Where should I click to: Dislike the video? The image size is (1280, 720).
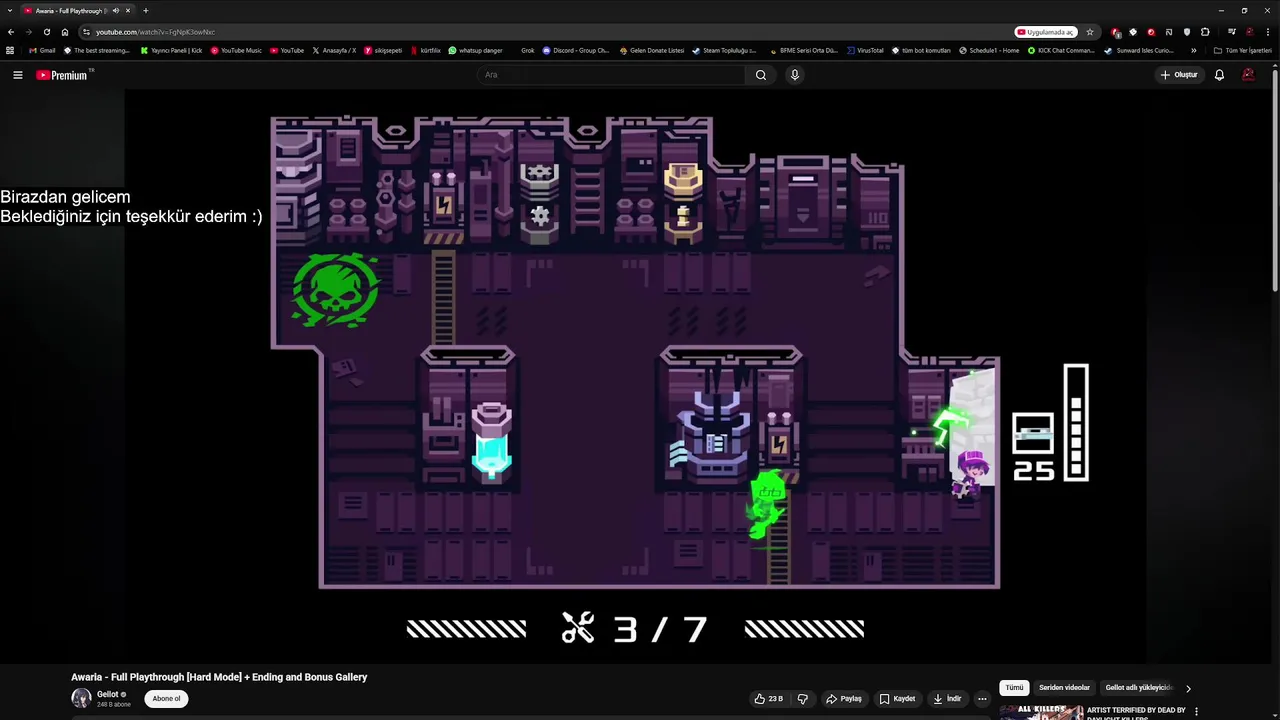[802, 699]
